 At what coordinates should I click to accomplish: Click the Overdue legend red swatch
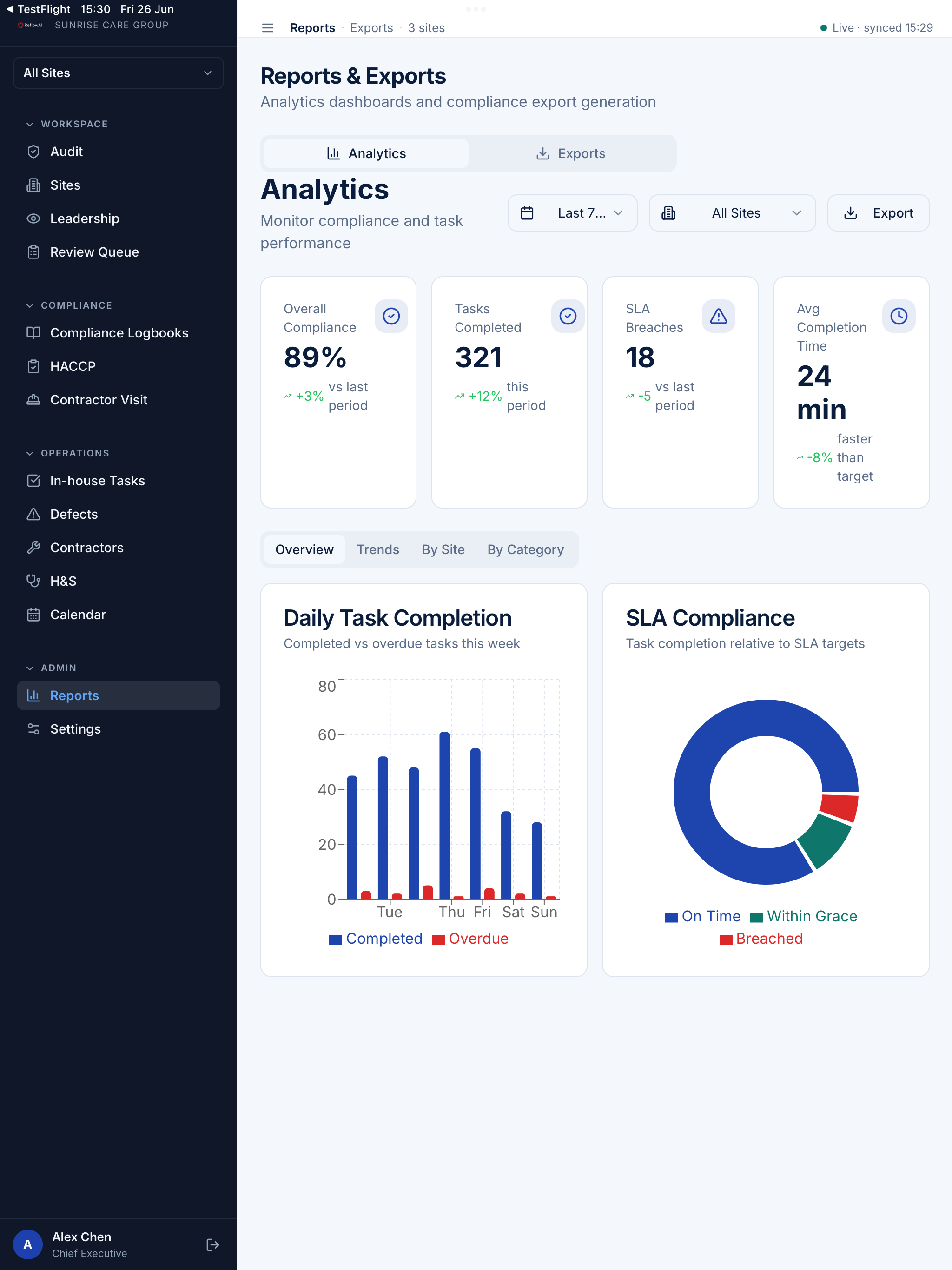click(439, 939)
